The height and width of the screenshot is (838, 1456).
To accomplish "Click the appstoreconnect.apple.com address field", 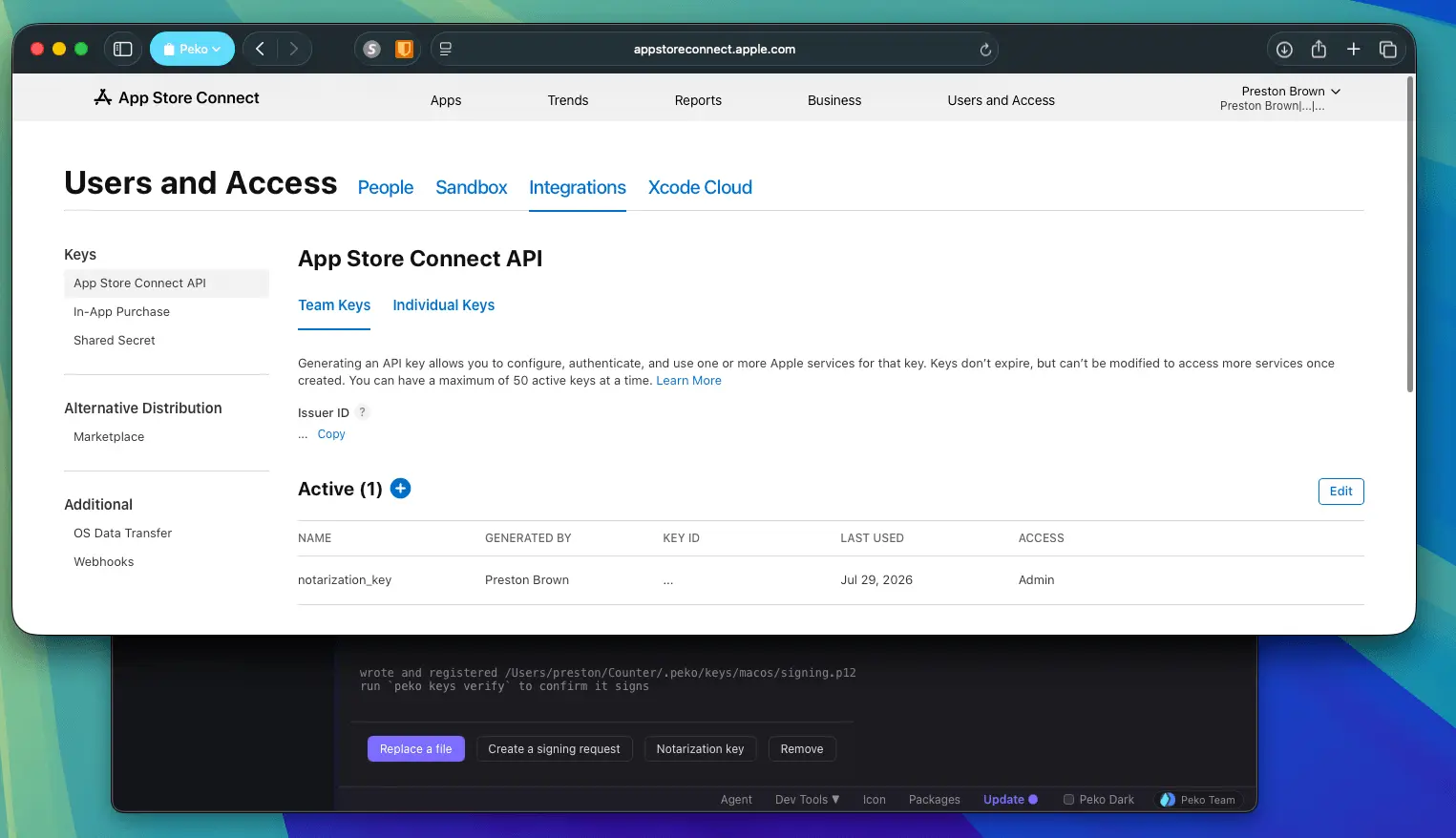I will 714,49.
